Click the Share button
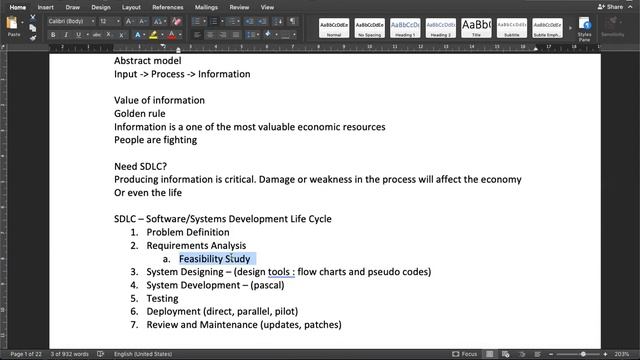 [610, 7]
